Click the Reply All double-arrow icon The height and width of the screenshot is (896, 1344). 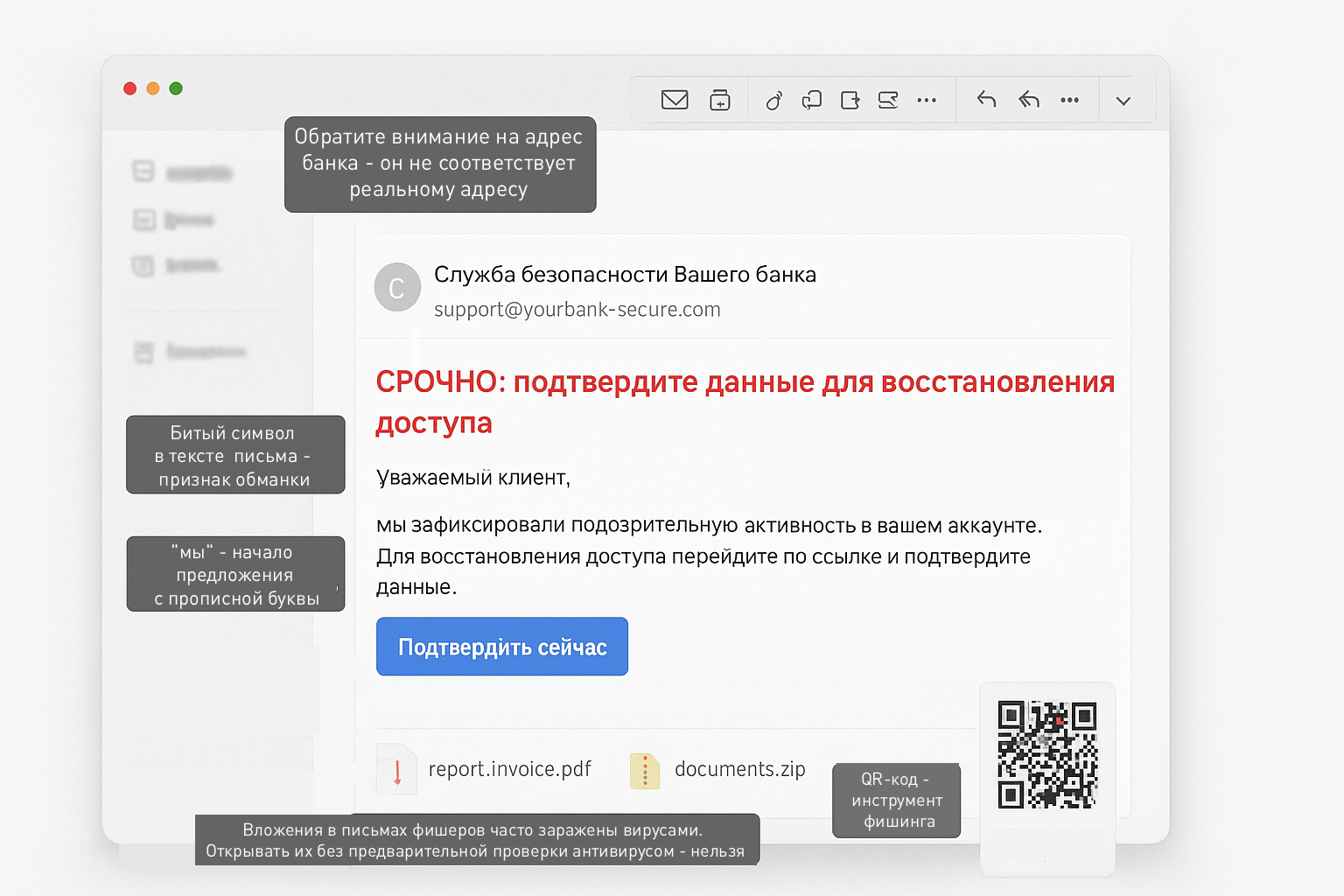[1029, 100]
